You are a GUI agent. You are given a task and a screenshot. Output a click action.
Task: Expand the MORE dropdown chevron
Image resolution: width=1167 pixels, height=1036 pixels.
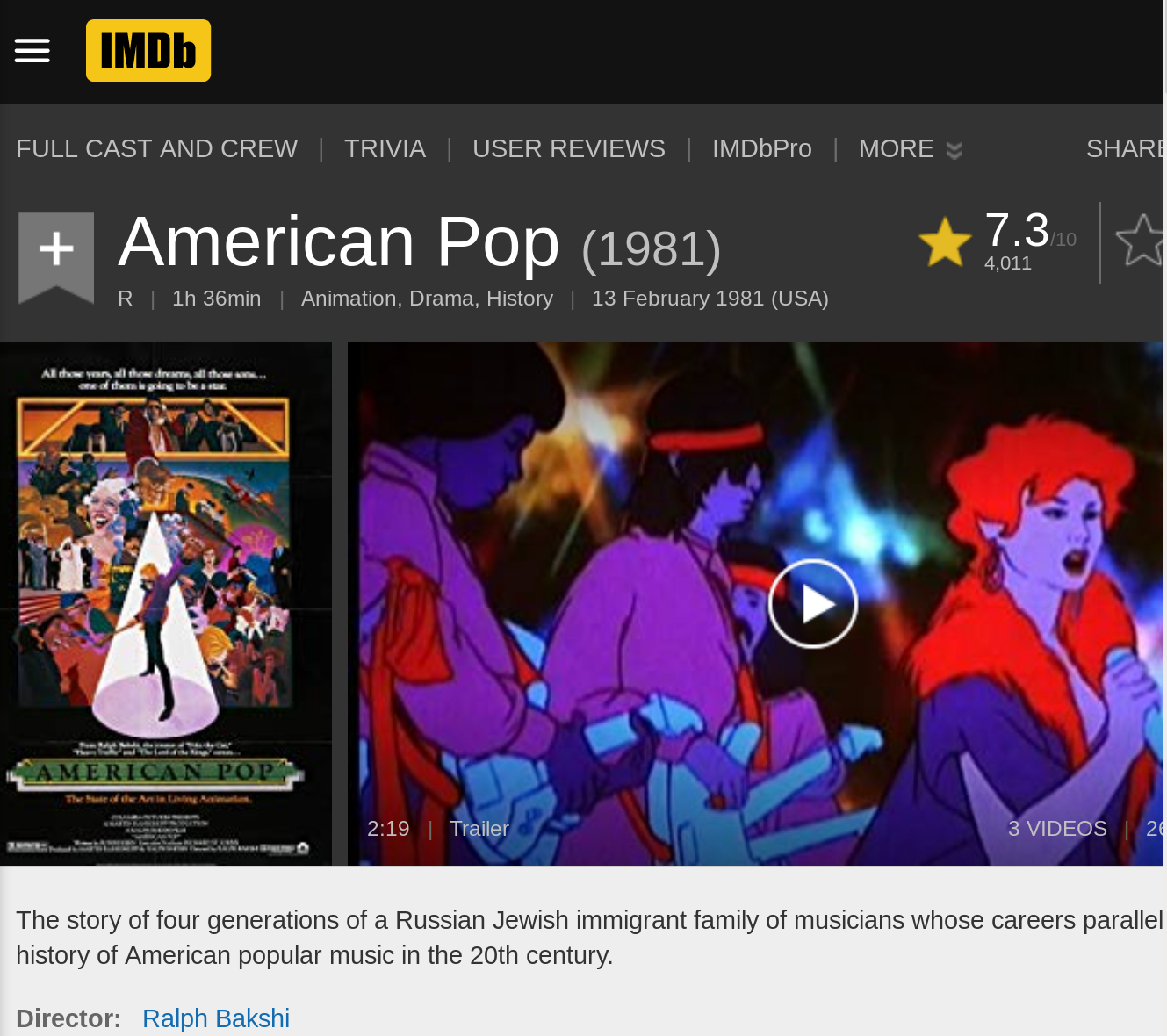coord(954,151)
